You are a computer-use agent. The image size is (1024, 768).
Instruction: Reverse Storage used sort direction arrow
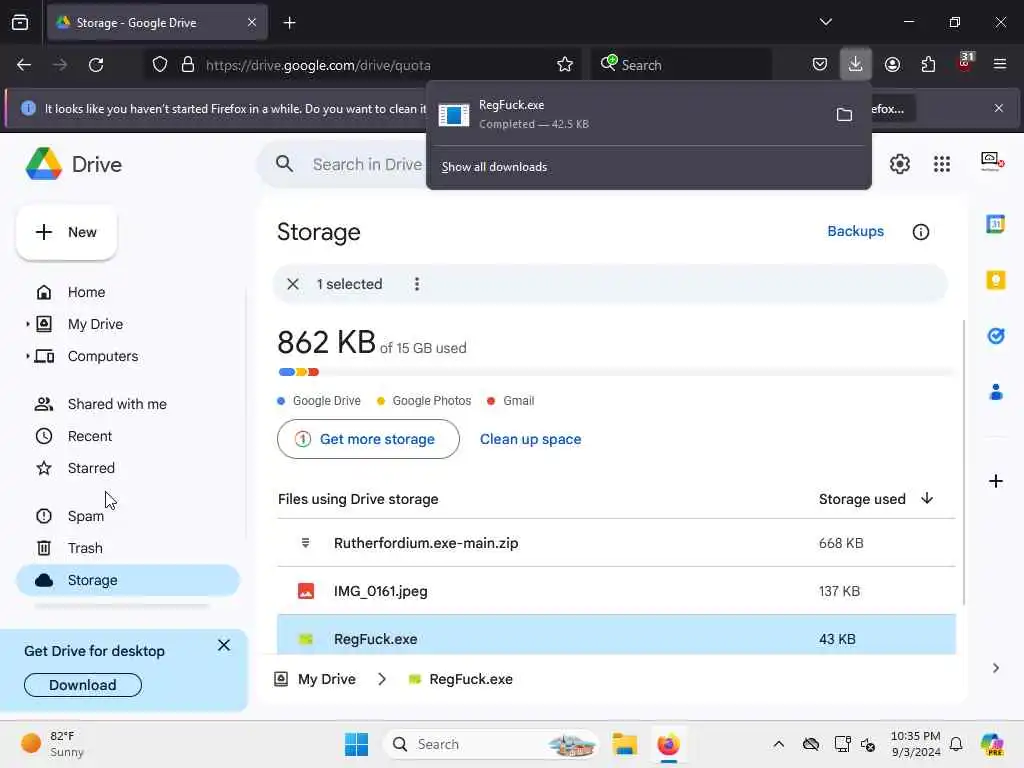pos(926,499)
